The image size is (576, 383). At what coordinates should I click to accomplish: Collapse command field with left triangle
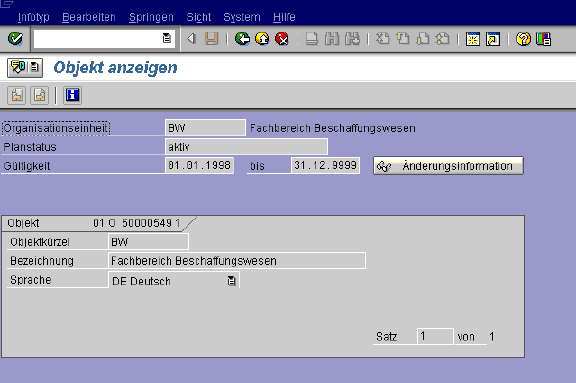(191, 39)
